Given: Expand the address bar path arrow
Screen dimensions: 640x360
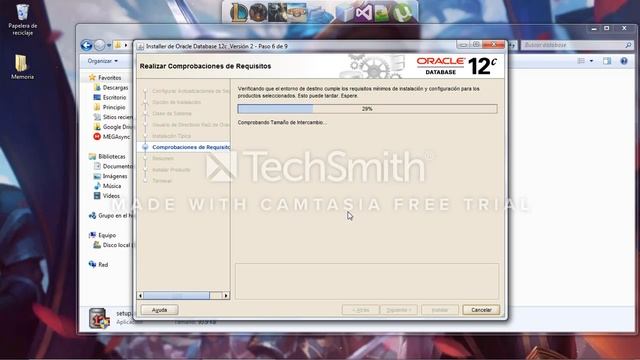Looking at the screenshot, I should (126, 45).
